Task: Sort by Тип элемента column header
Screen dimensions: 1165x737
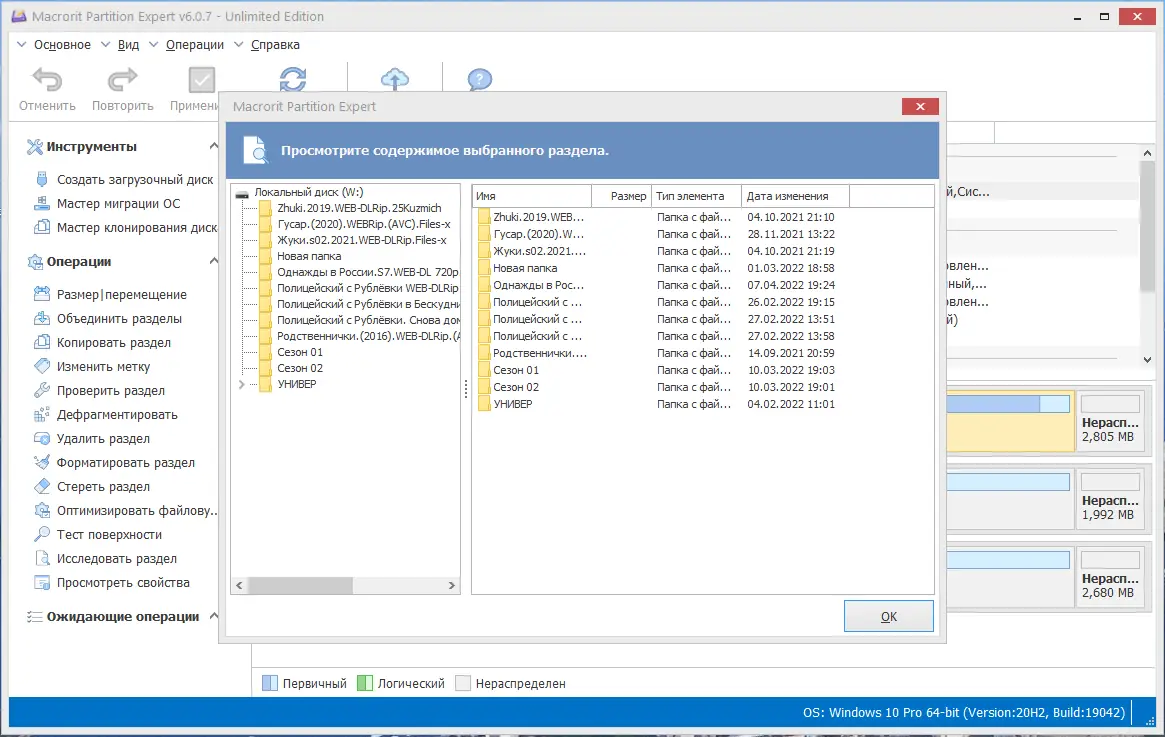Action: (696, 196)
